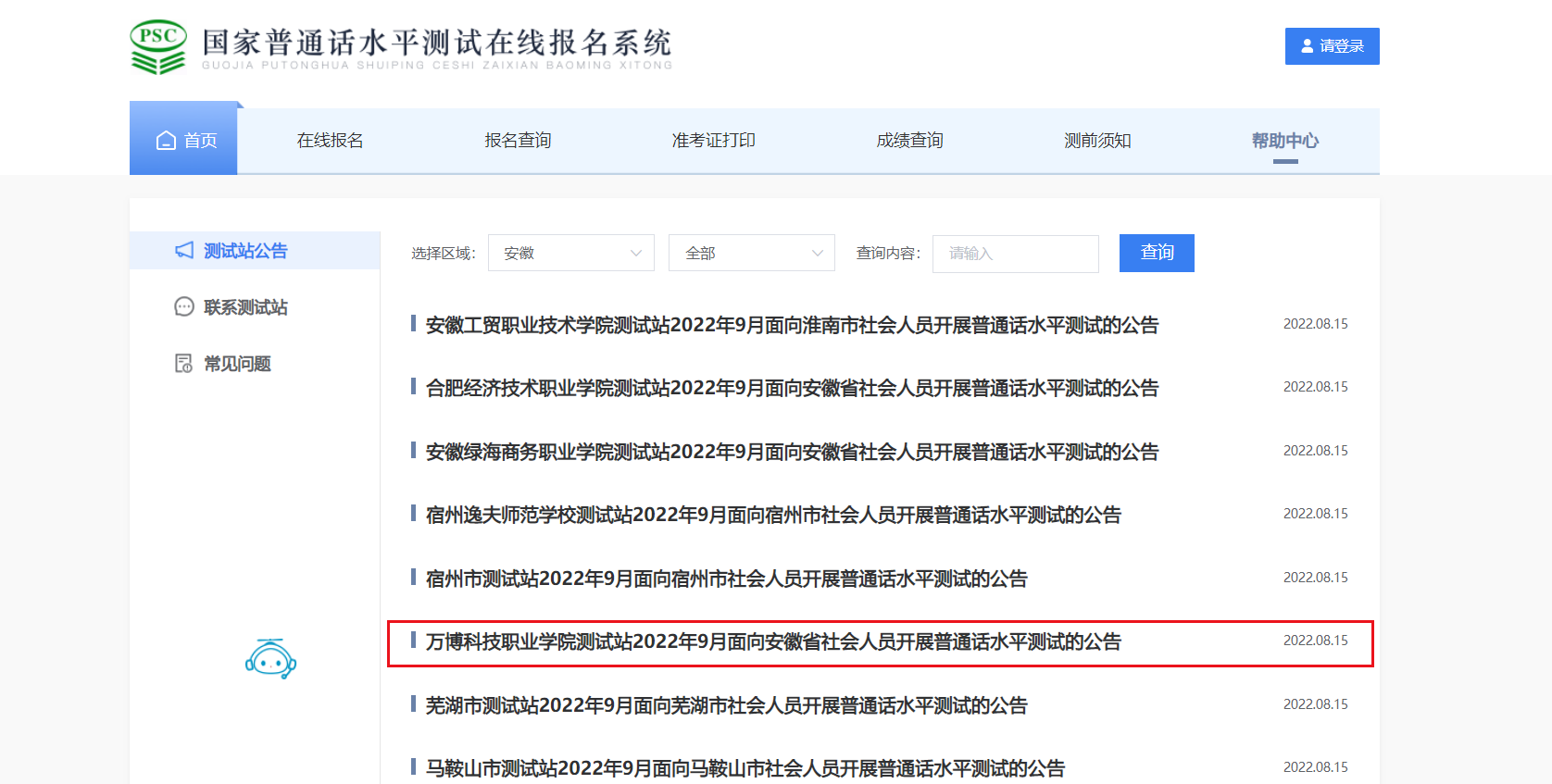Open the 安徽绿海商务职业学院测试站 announcement
The height and width of the screenshot is (784, 1552).
[792, 452]
